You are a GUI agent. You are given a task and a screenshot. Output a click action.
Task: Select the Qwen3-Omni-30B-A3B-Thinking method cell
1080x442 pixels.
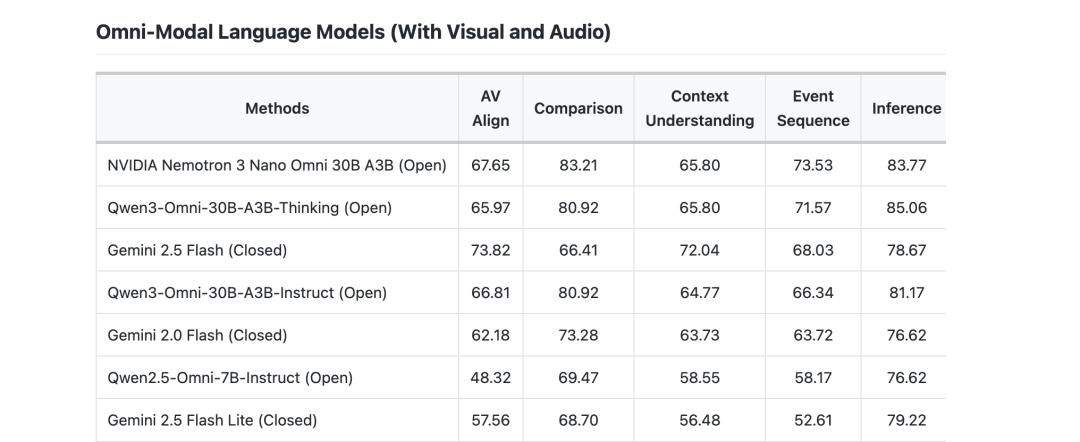(x=250, y=208)
